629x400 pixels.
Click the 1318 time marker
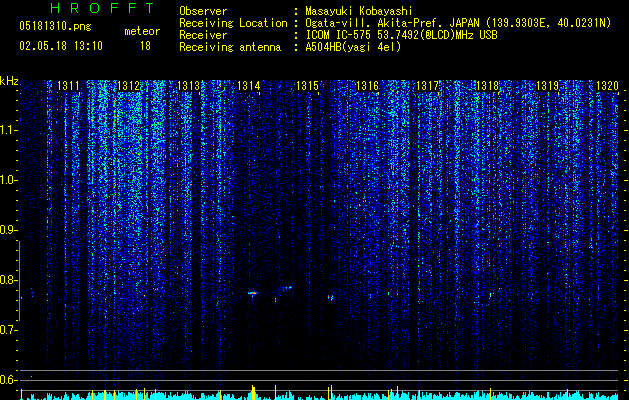487,86
